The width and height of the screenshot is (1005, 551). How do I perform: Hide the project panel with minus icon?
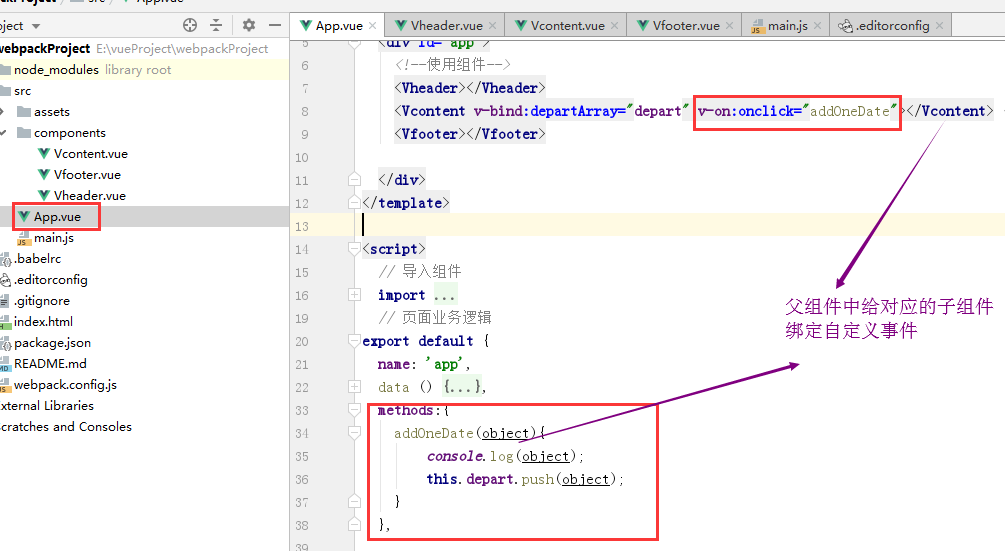[x=275, y=25]
